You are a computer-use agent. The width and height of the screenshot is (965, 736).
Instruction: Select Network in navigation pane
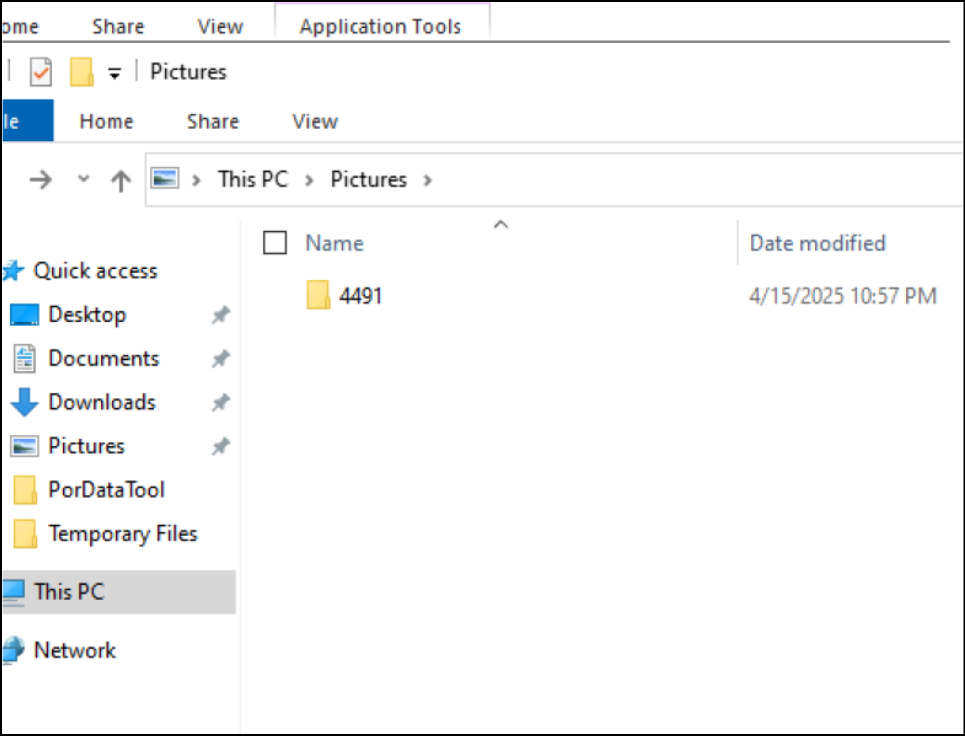(74, 650)
